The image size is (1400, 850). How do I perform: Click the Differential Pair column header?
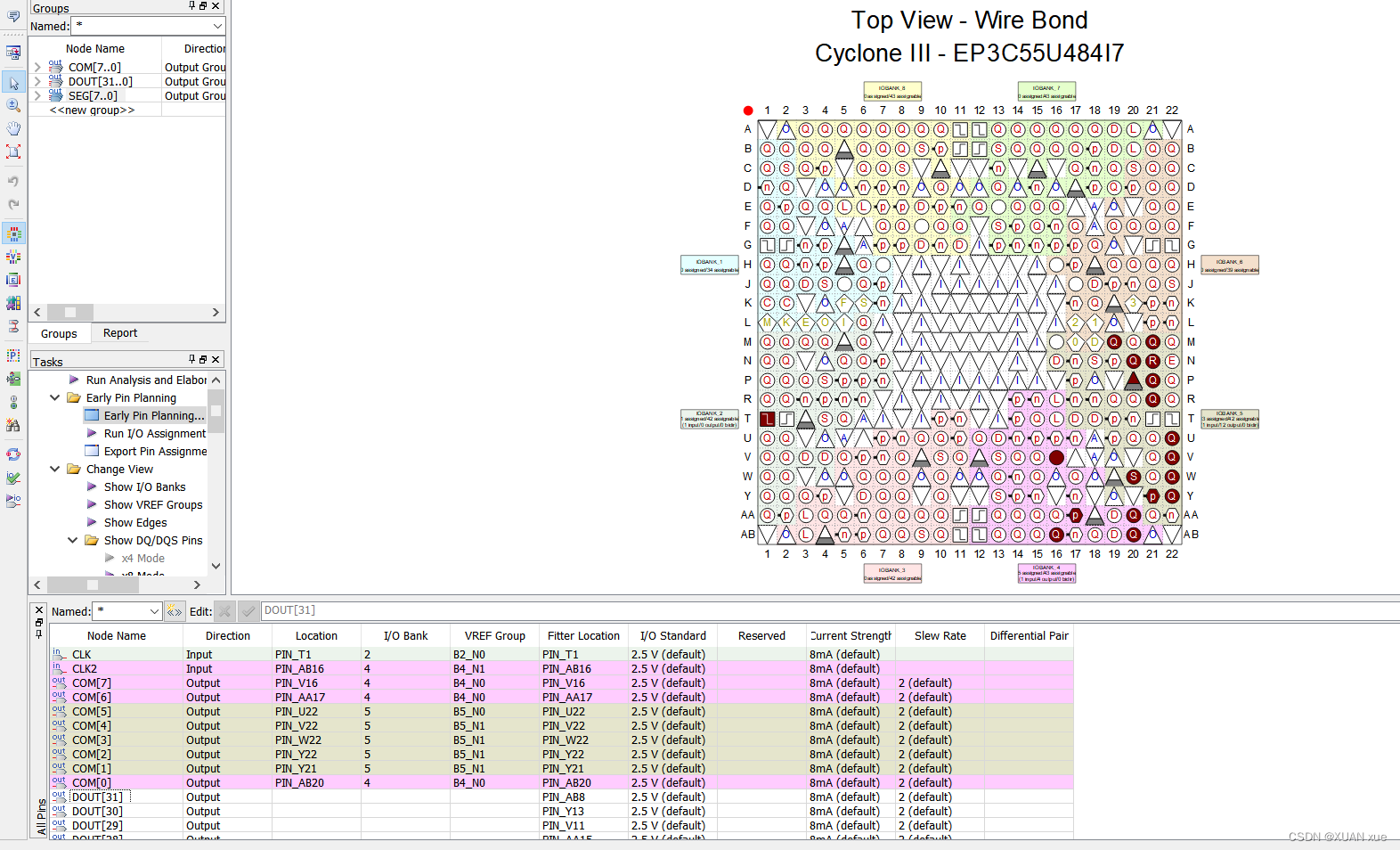click(x=1029, y=635)
